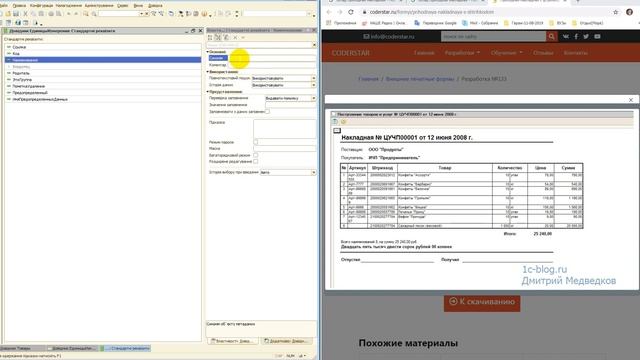Image resolution: width=640 pixels, height=360 pixels.
Task: Click the 'К скачиванию' button
Action: tap(482, 302)
